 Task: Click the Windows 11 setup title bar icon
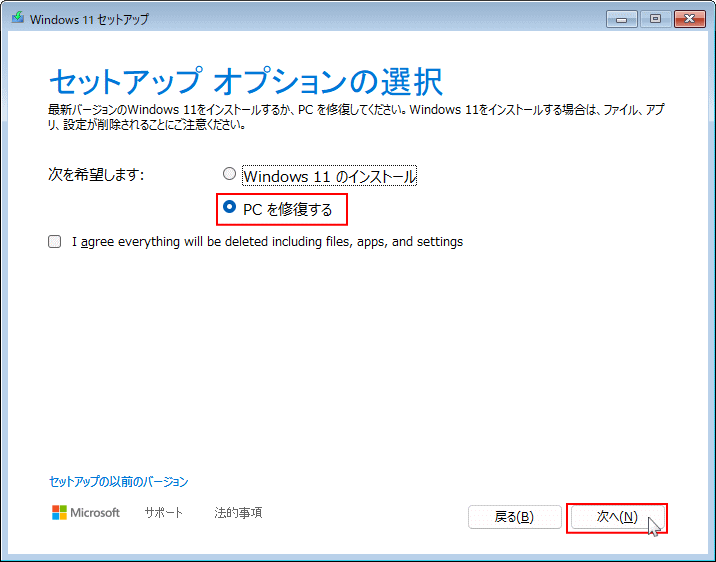click(18, 18)
